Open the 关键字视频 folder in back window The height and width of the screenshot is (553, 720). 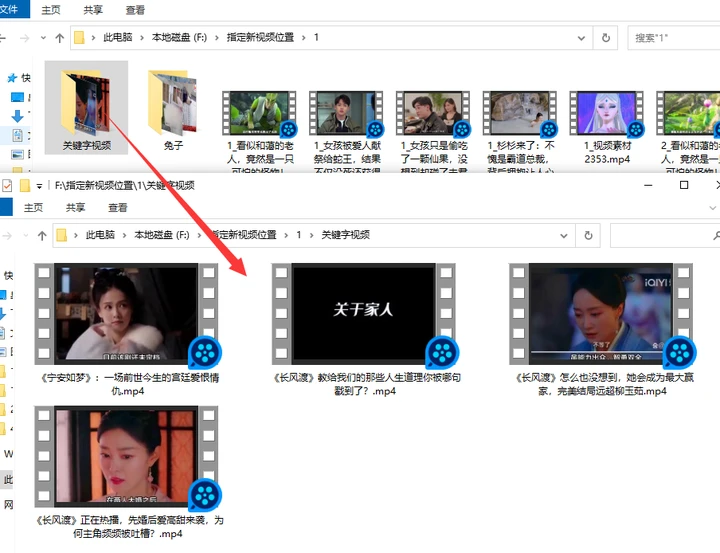(x=86, y=108)
